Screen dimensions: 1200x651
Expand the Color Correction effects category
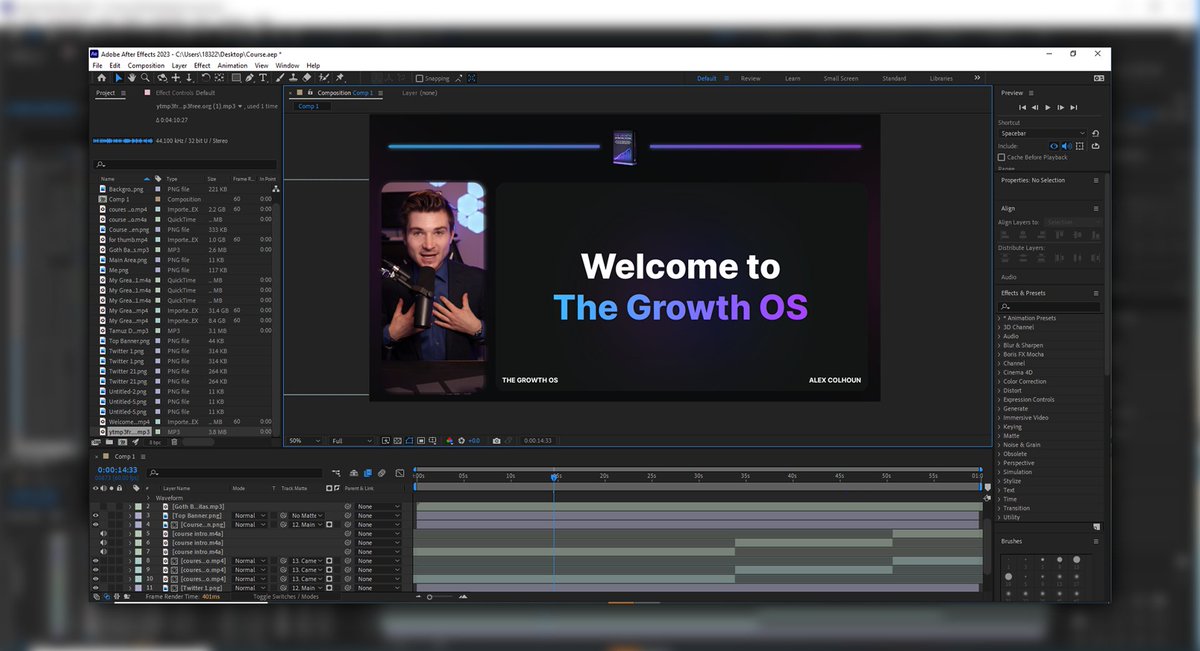[x=999, y=381]
